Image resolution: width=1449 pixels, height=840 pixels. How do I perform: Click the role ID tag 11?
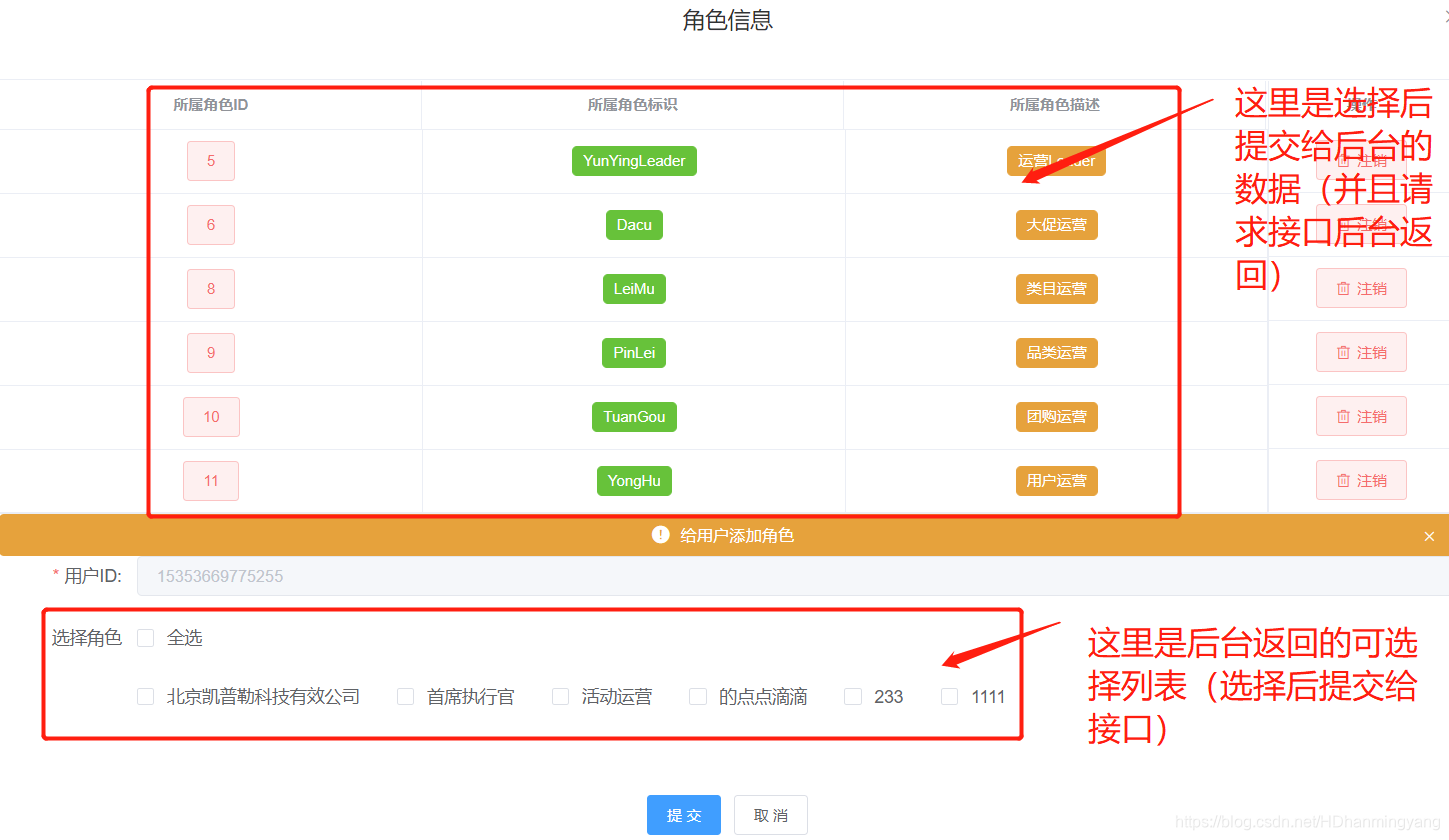211,481
